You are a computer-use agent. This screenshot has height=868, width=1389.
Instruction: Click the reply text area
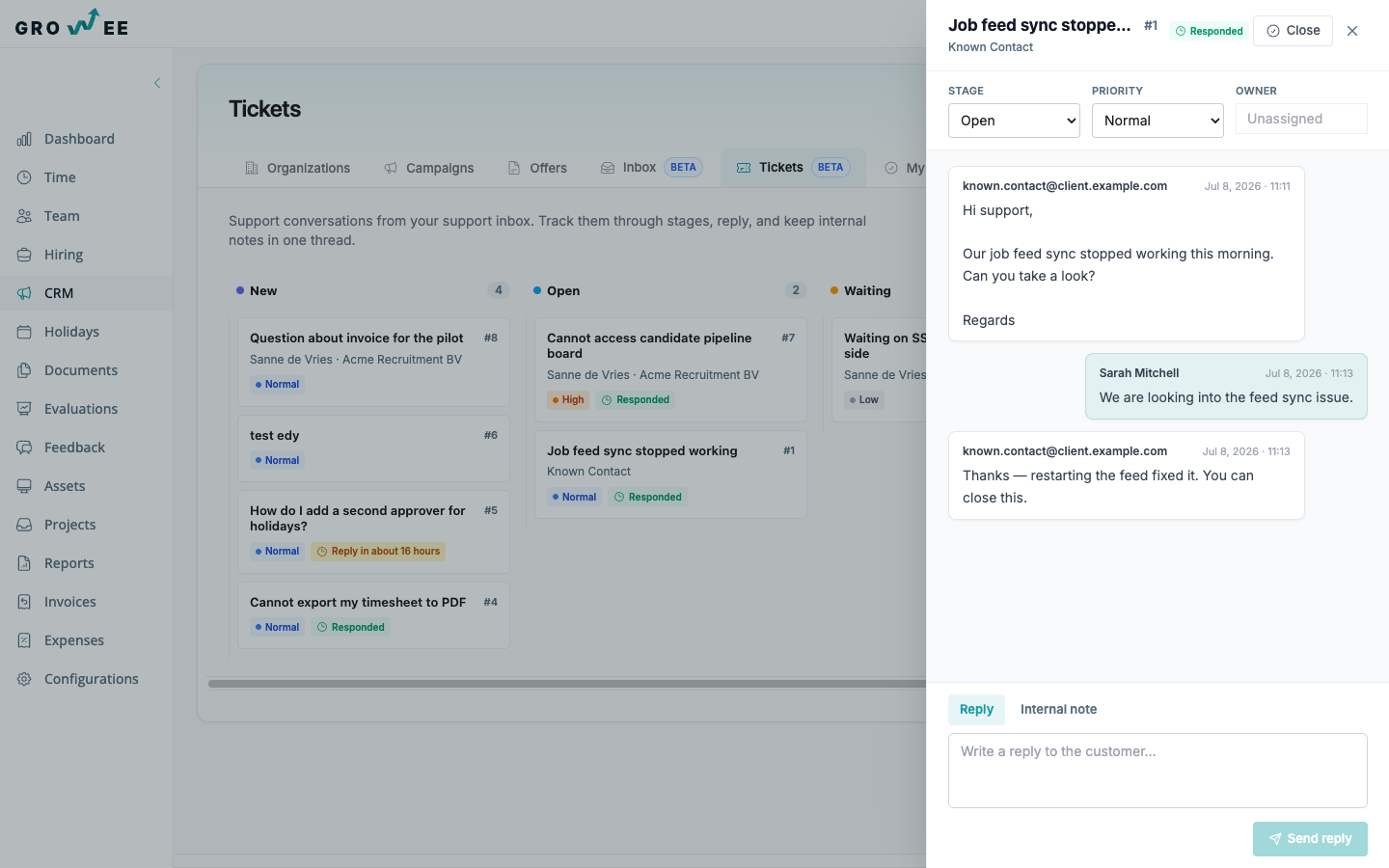(1157, 771)
